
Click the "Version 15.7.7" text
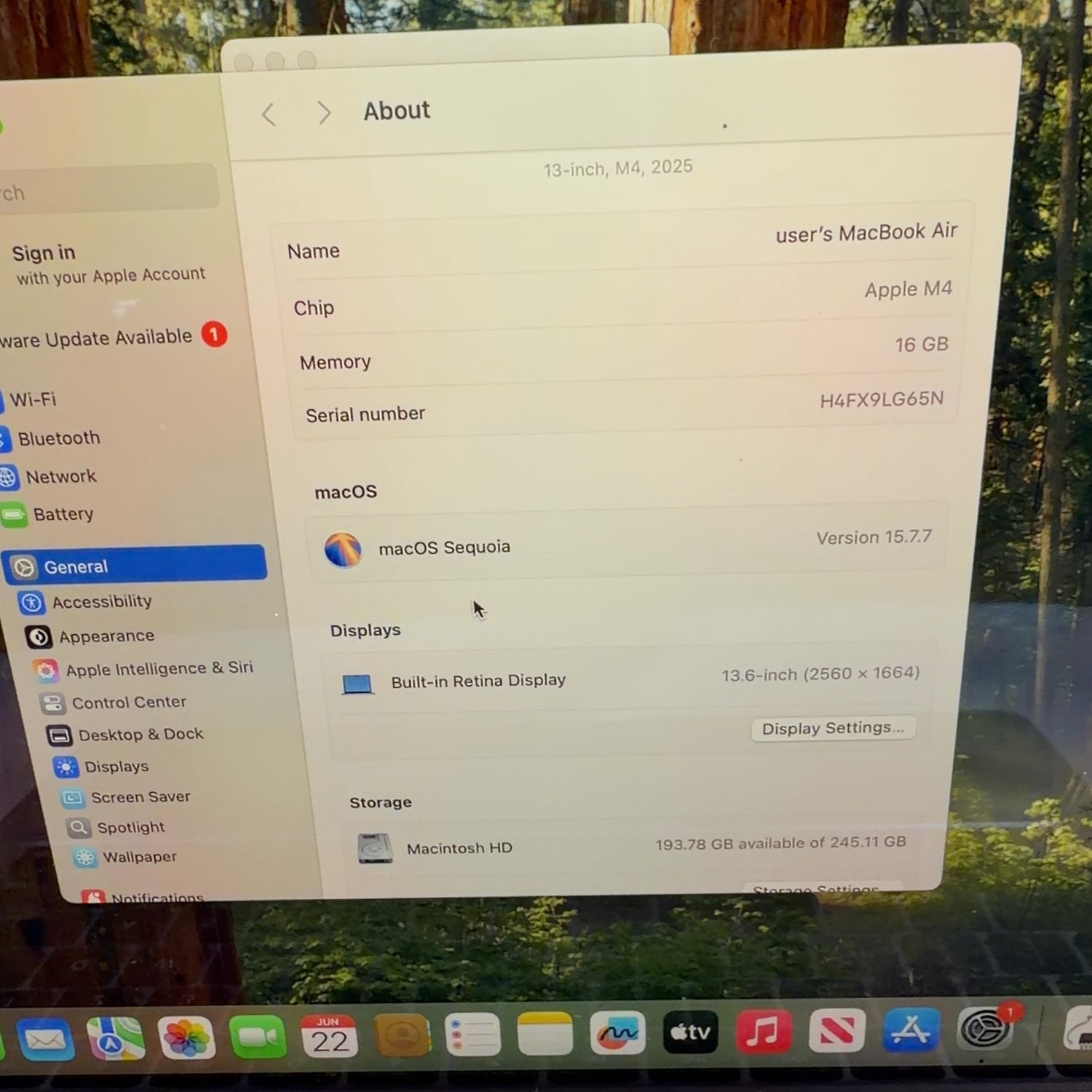pyautogui.click(x=874, y=537)
